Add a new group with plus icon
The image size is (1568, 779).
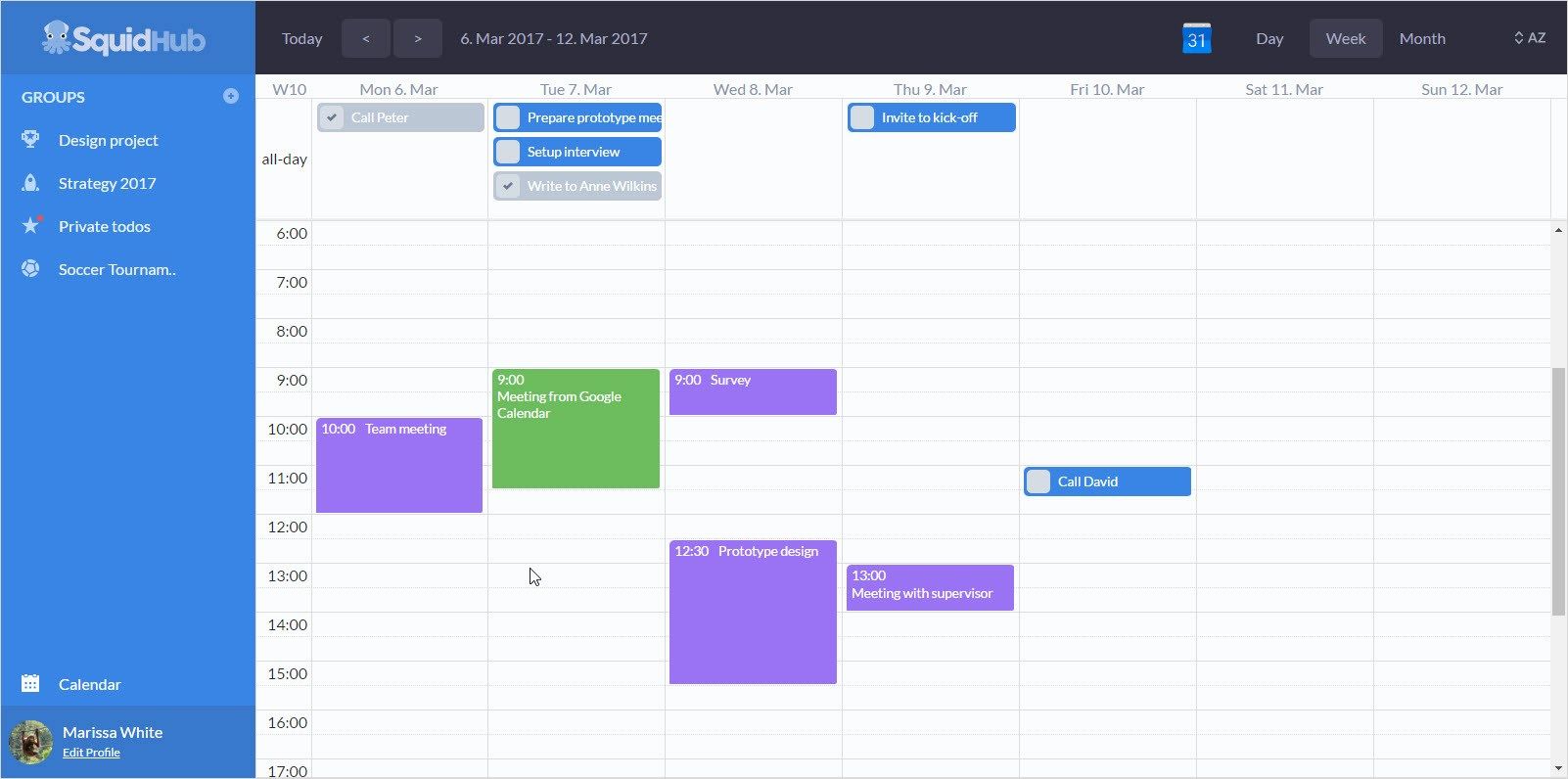pos(231,96)
